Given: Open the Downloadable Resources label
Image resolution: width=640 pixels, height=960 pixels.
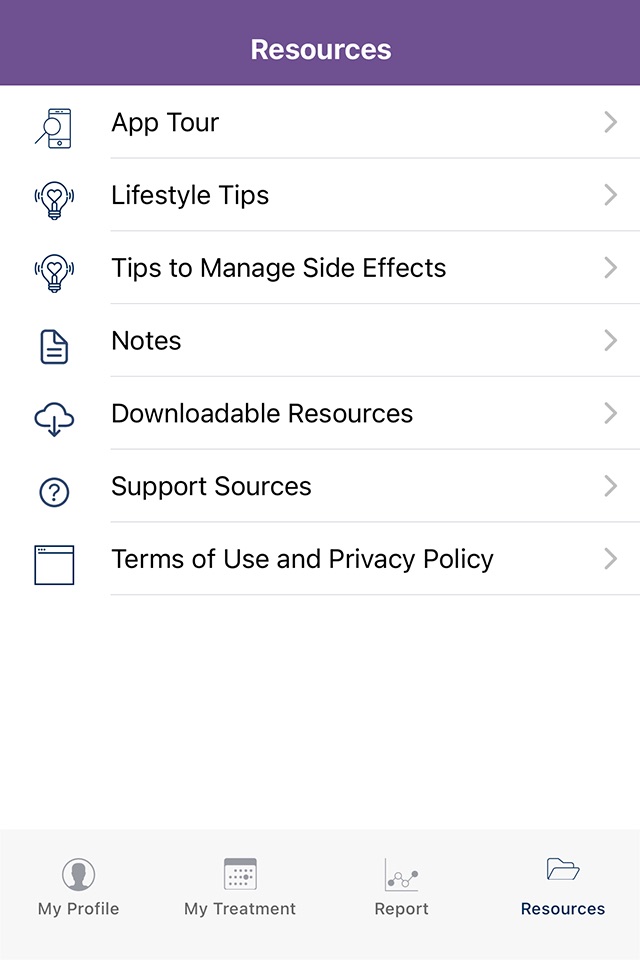Looking at the screenshot, I should [262, 414].
